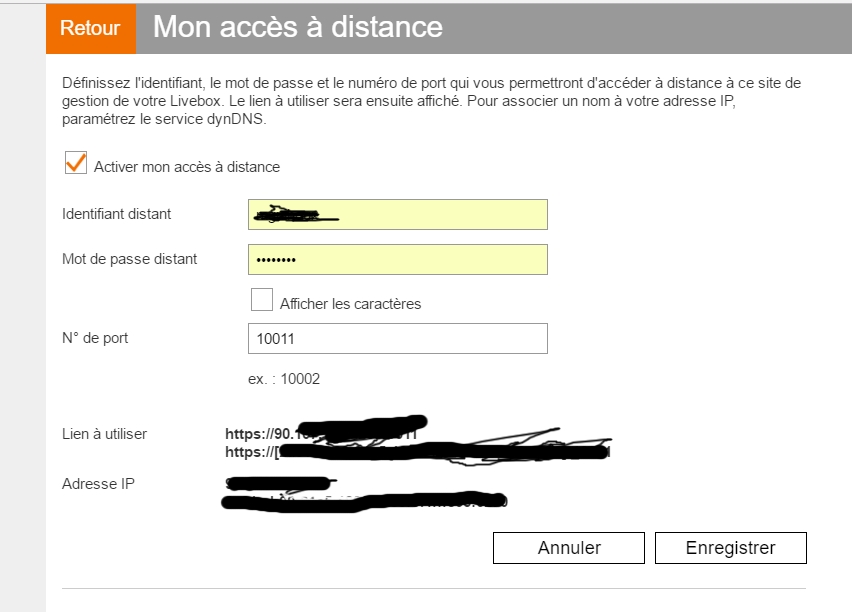
Task: Click the Activer mon accès à distance label
Action: tap(187, 167)
